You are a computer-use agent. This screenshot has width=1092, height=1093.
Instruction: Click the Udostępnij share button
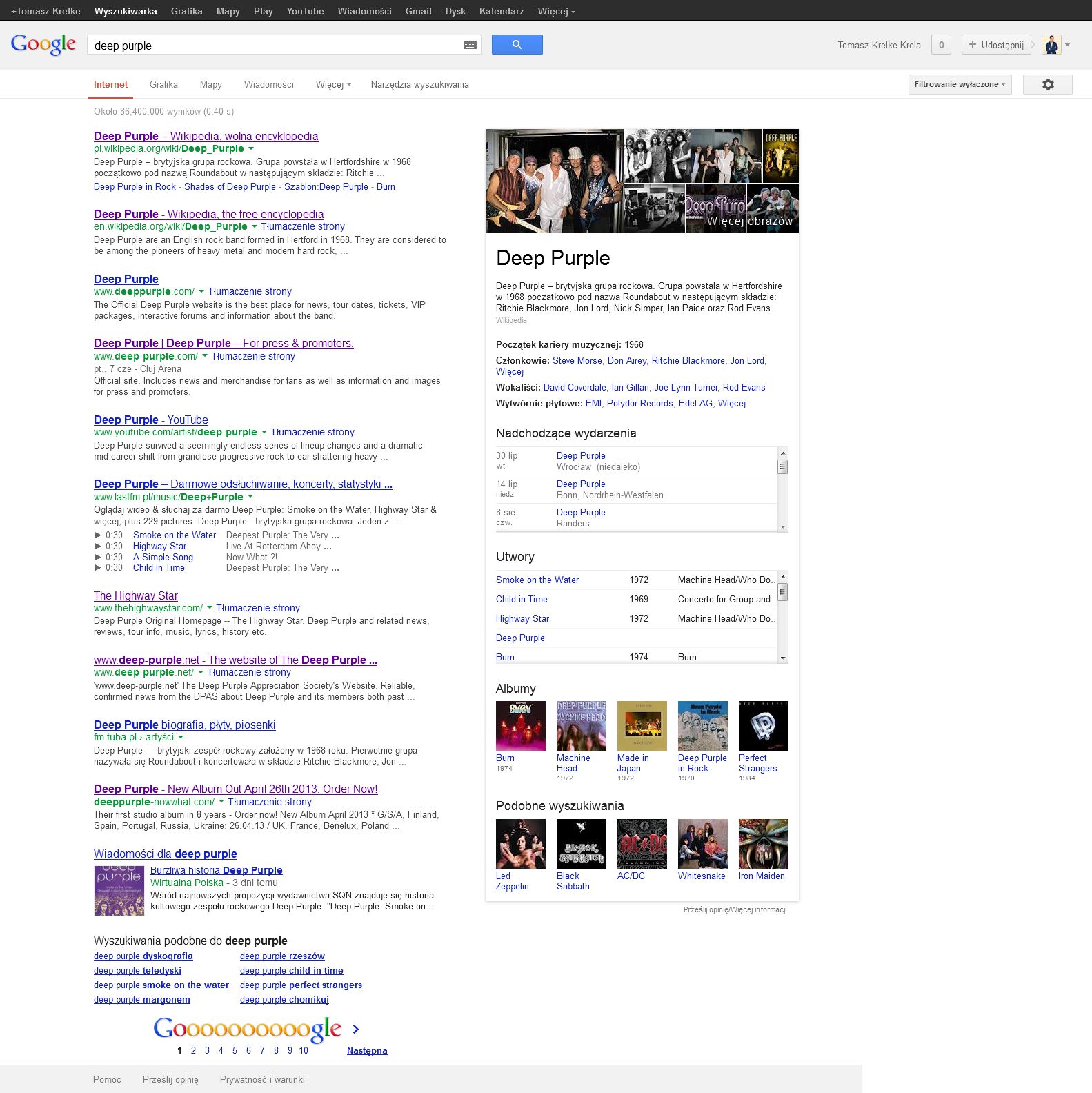pyautogui.click(x=996, y=45)
